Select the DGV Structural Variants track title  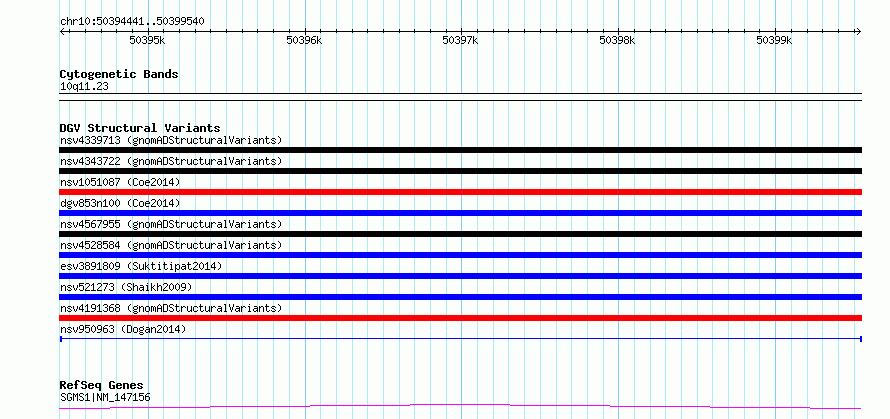pyautogui.click(x=140, y=128)
